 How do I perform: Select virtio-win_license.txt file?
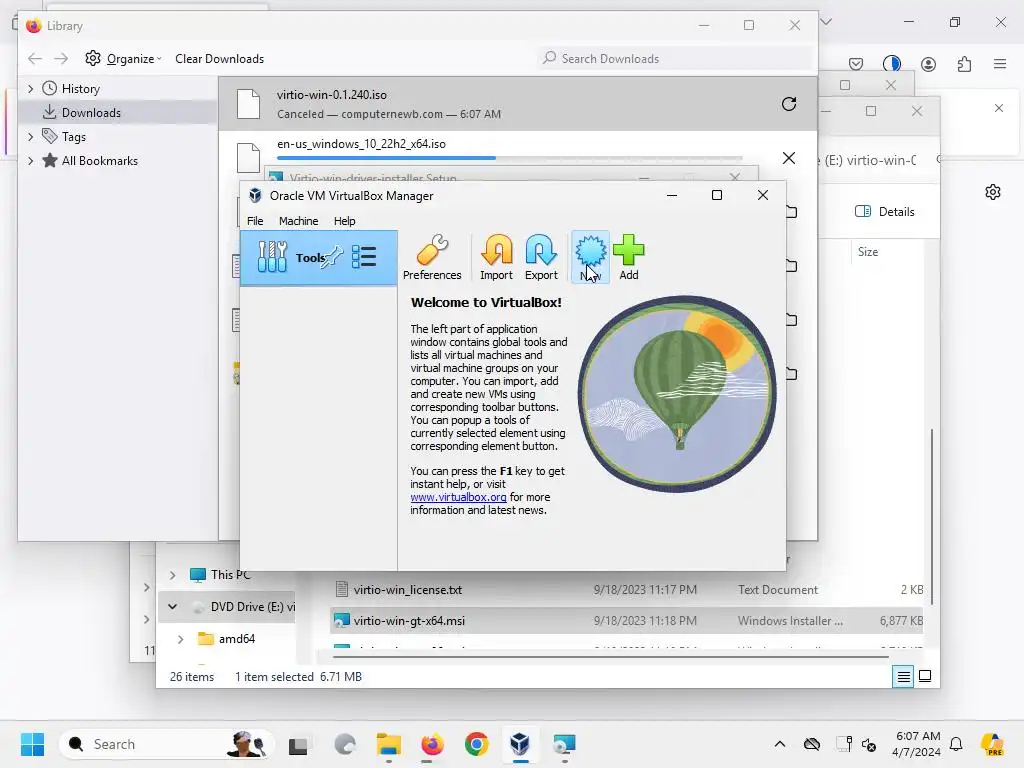tap(408, 590)
